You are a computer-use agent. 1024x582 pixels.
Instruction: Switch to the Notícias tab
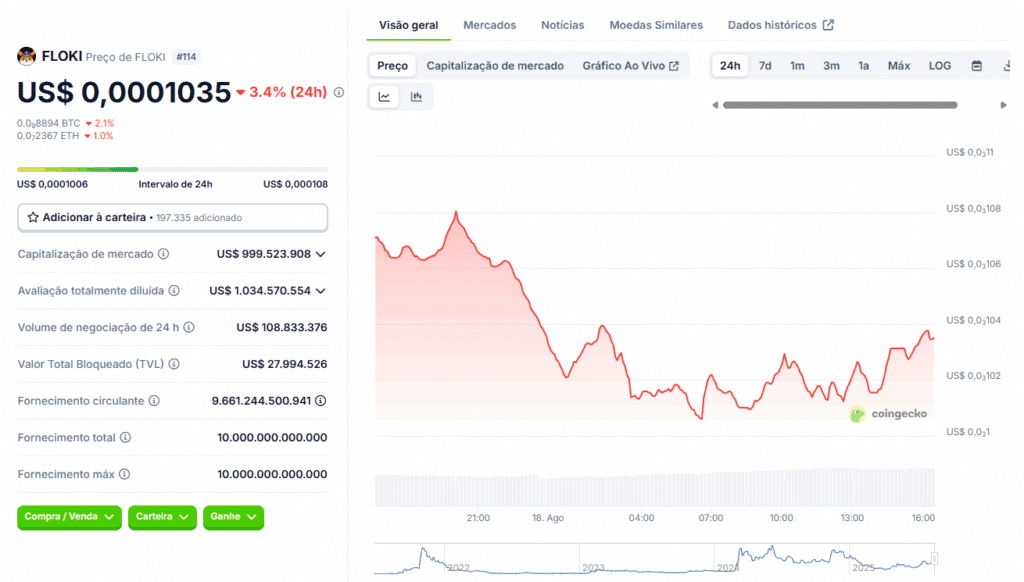pos(562,25)
